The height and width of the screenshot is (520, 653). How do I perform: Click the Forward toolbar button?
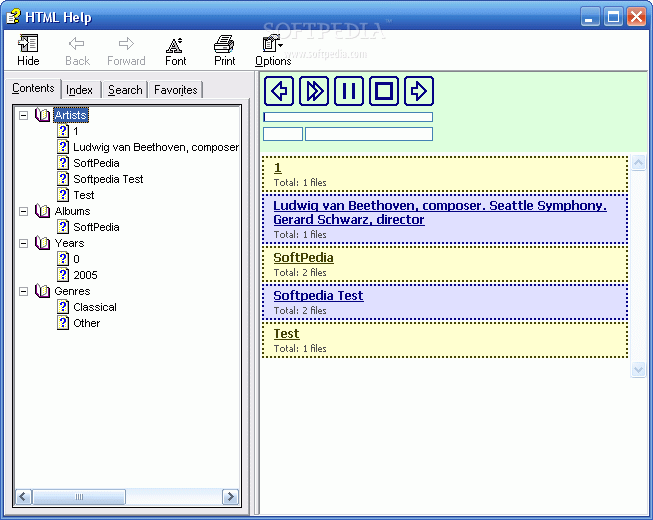coord(126,50)
